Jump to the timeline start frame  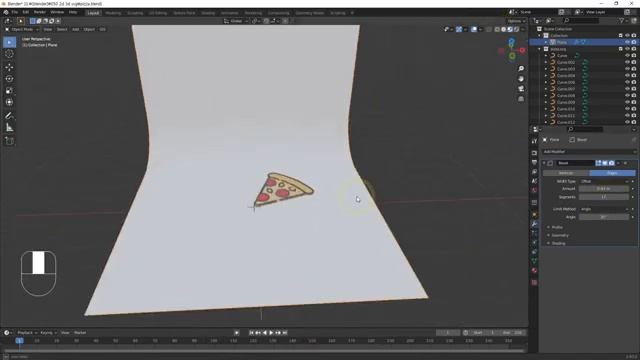pyautogui.click(x=251, y=333)
